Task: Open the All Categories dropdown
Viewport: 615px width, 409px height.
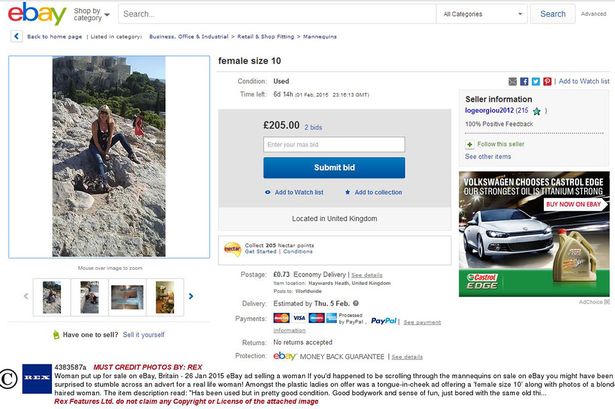Action: click(481, 14)
